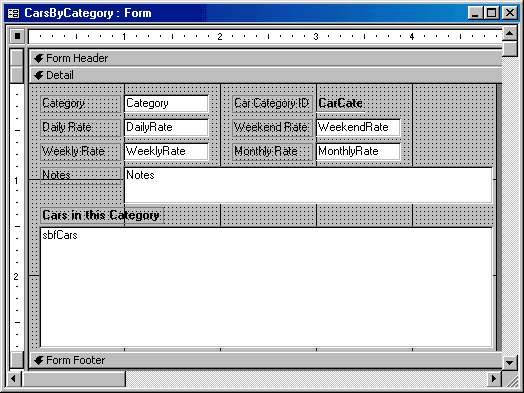Screen dimensions: 524x393
Task: Select the sbfCars subform control
Action: click(x=266, y=287)
